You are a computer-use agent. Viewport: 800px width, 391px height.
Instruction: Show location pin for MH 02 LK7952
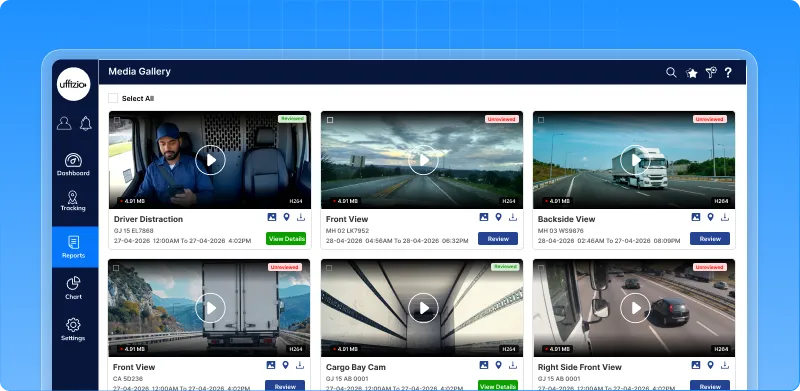coord(498,217)
